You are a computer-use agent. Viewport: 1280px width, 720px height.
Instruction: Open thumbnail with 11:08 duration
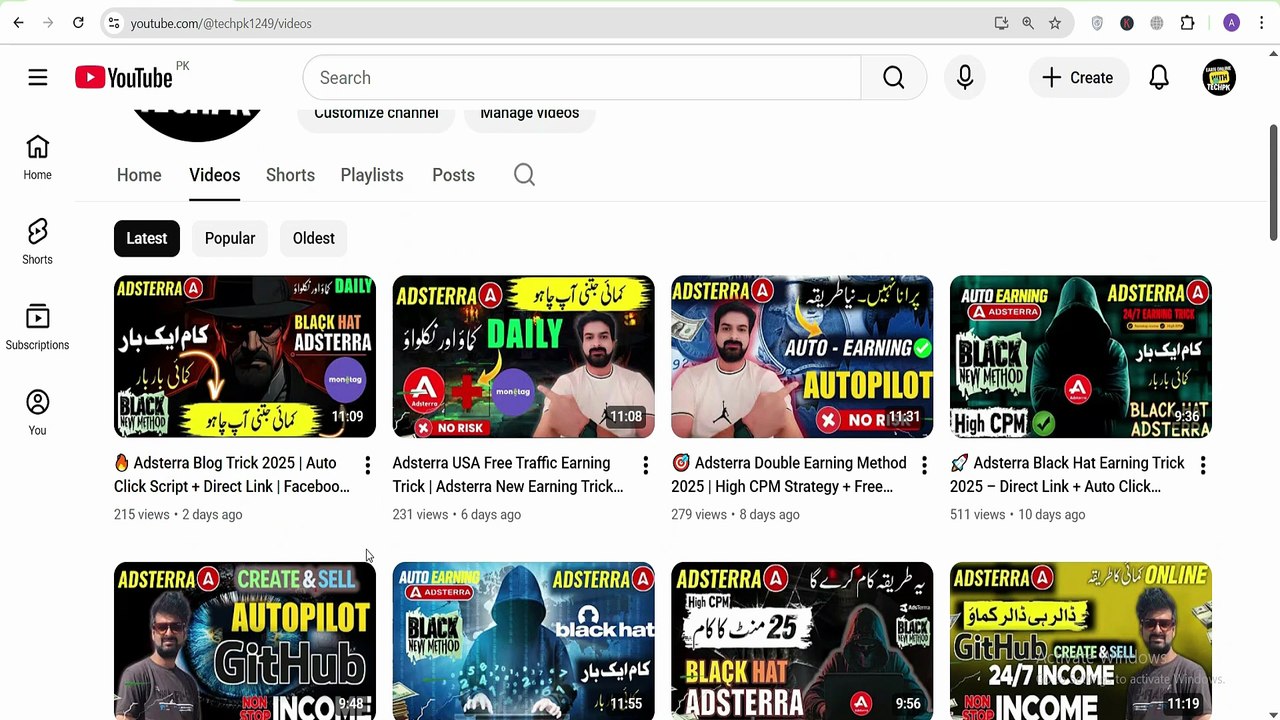(523, 357)
